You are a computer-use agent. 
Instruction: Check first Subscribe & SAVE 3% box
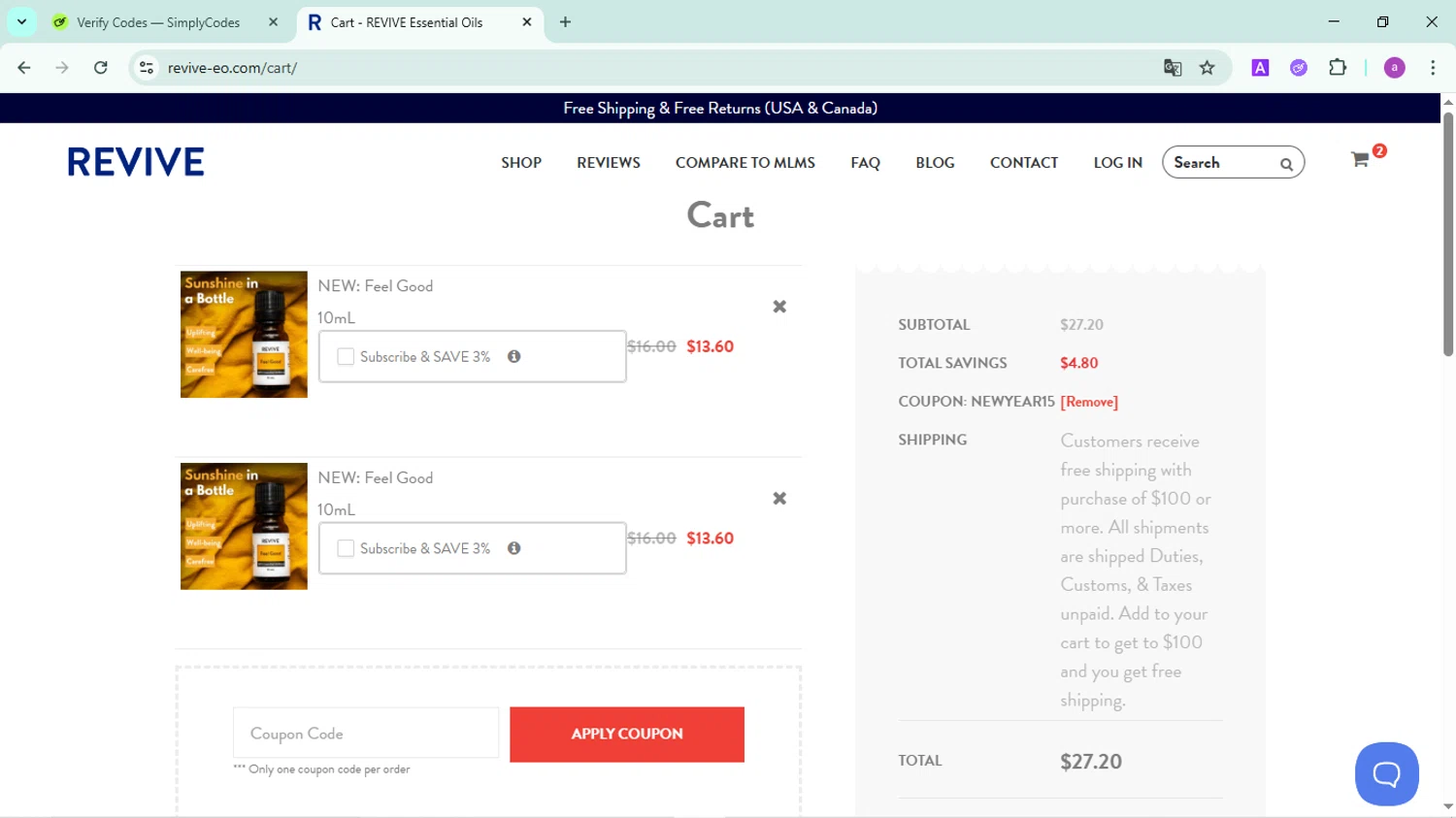(346, 356)
